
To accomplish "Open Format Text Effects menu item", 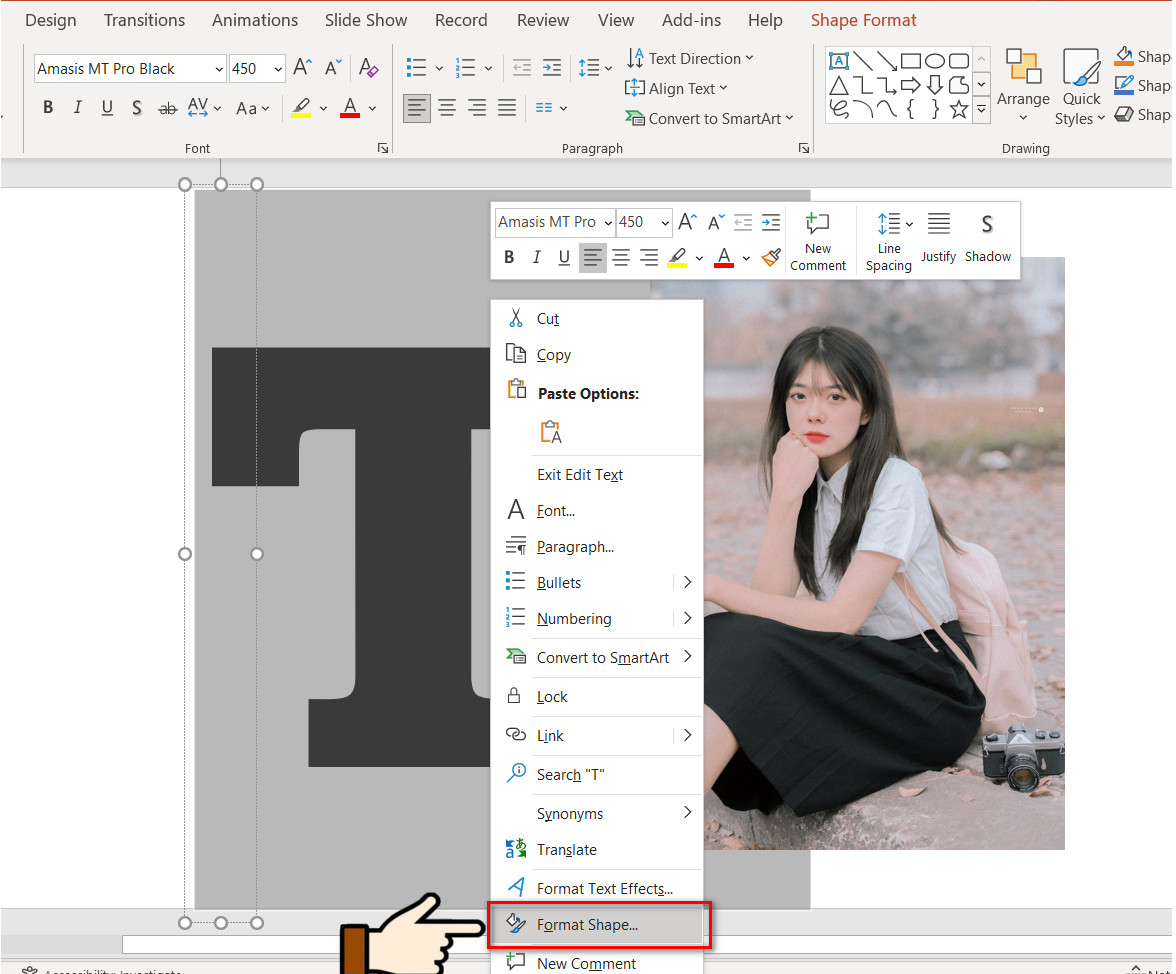I will [x=597, y=889].
